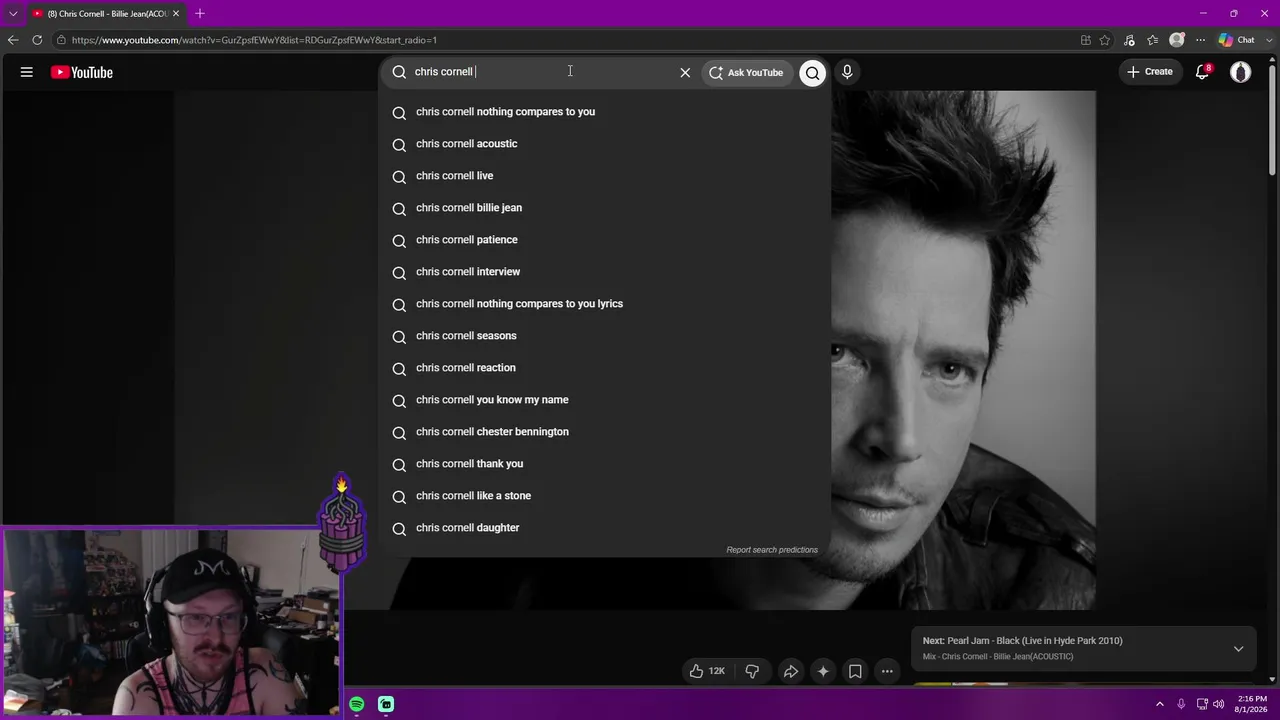Click the taskbar microphone tray icon

click(1181, 704)
